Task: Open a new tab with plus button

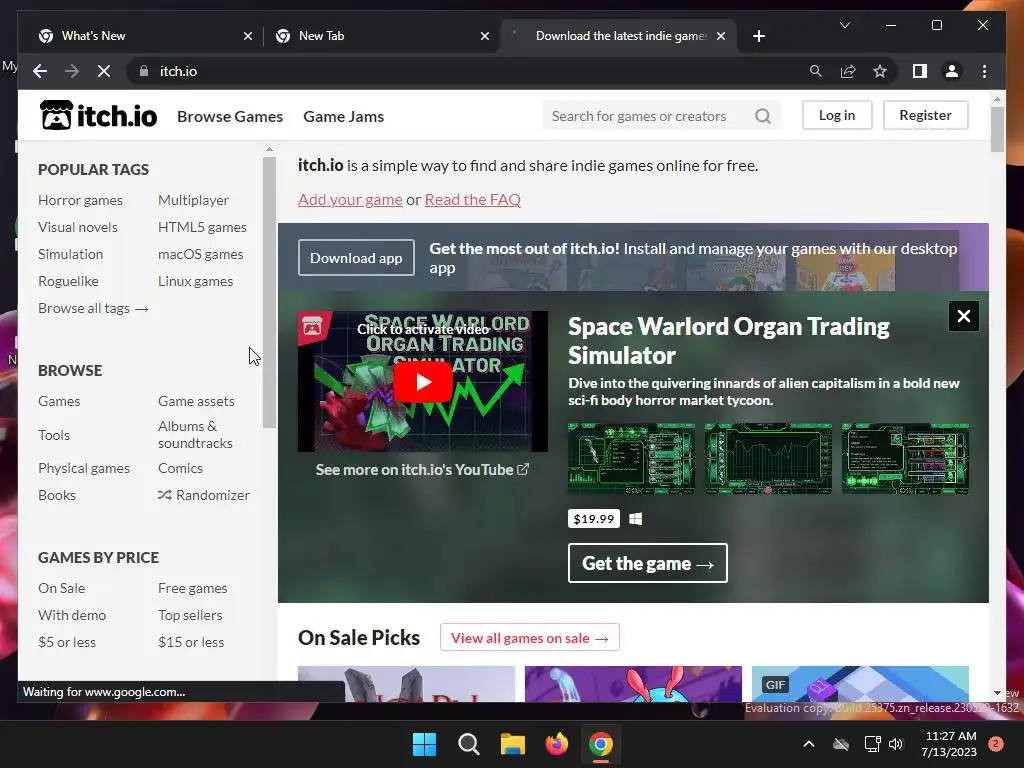Action: click(x=758, y=36)
